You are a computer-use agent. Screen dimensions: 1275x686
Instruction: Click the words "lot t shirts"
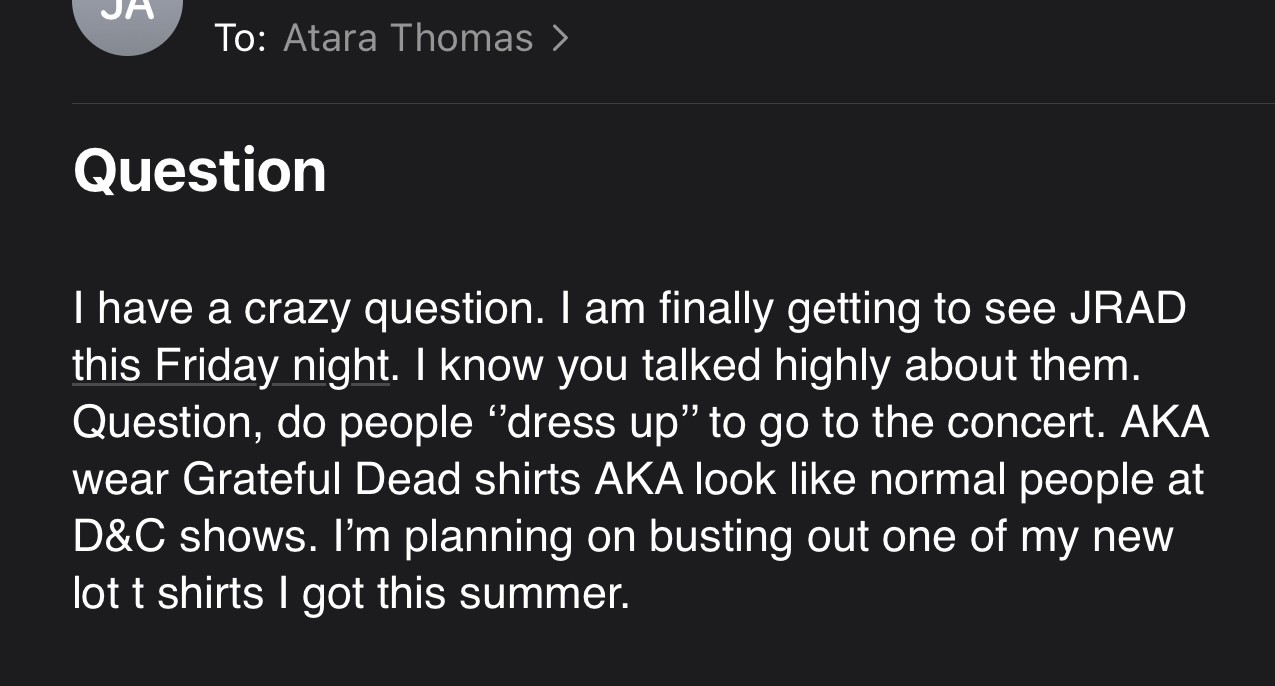click(x=169, y=594)
